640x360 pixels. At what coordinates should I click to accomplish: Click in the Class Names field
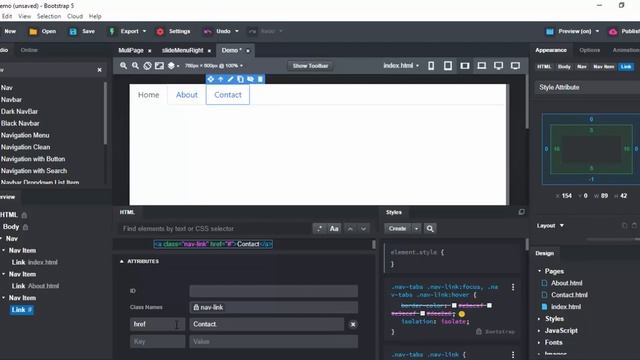[273, 307]
